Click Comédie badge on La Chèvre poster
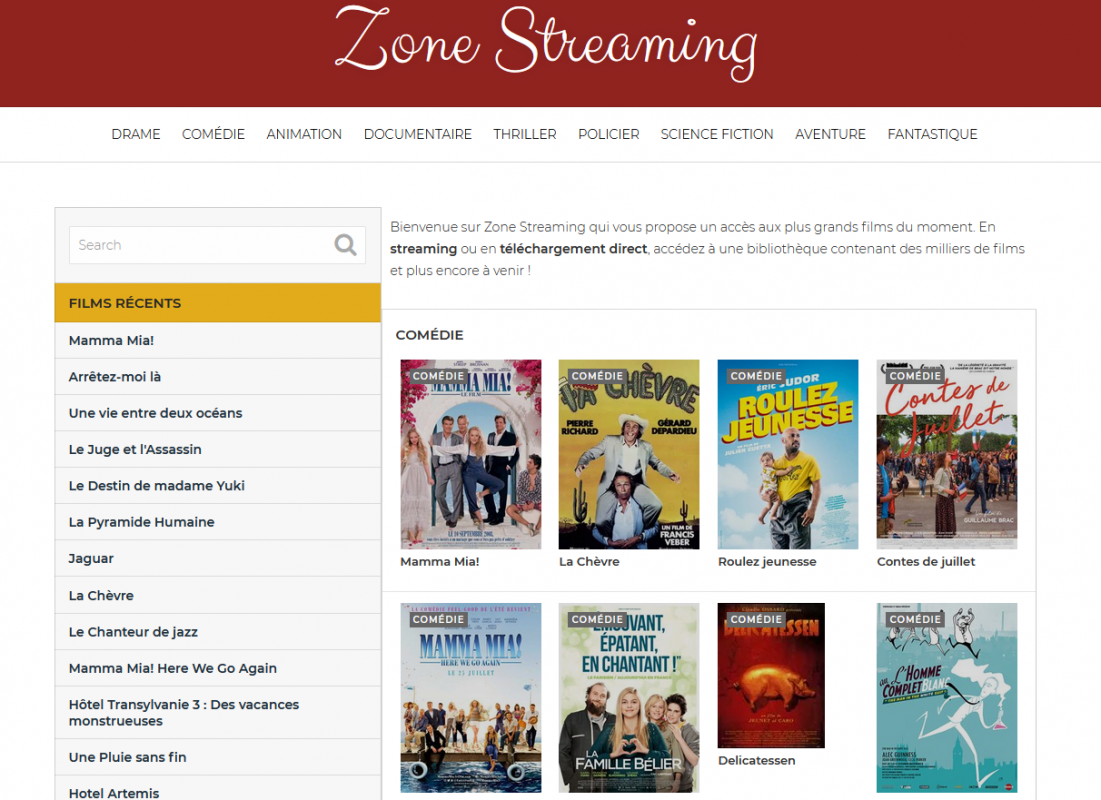The width and height of the screenshot is (1101, 800). [x=597, y=376]
